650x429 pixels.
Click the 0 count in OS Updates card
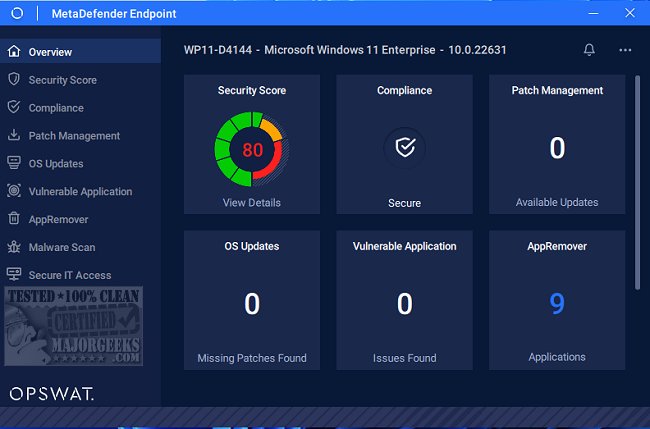pyautogui.click(x=252, y=304)
